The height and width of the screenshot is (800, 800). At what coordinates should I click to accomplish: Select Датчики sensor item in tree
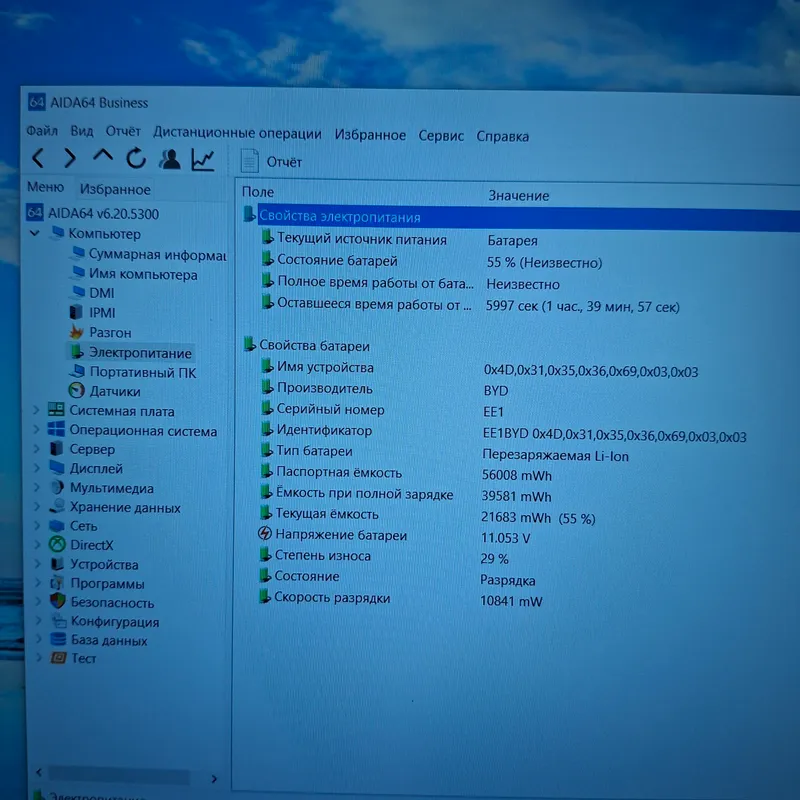(105, 391)
